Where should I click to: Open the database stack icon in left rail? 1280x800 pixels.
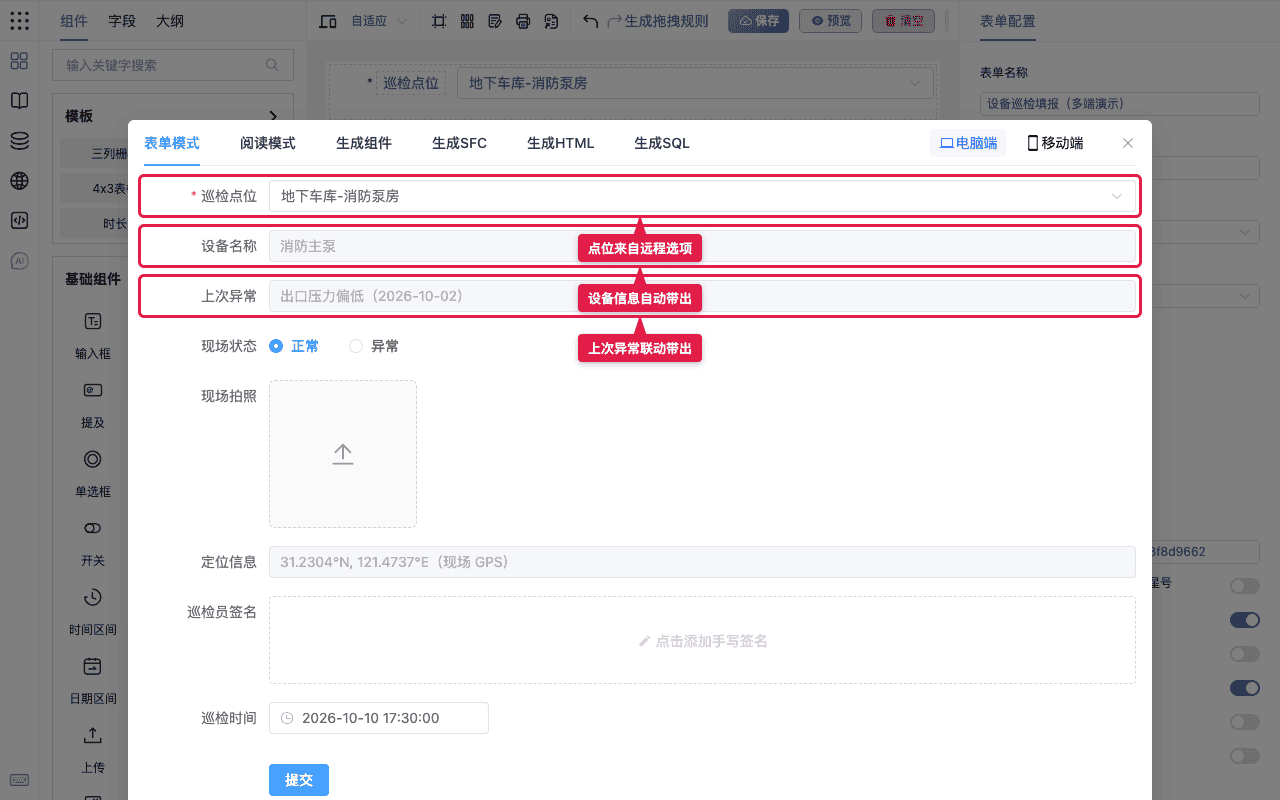click(x=19, y=141)
